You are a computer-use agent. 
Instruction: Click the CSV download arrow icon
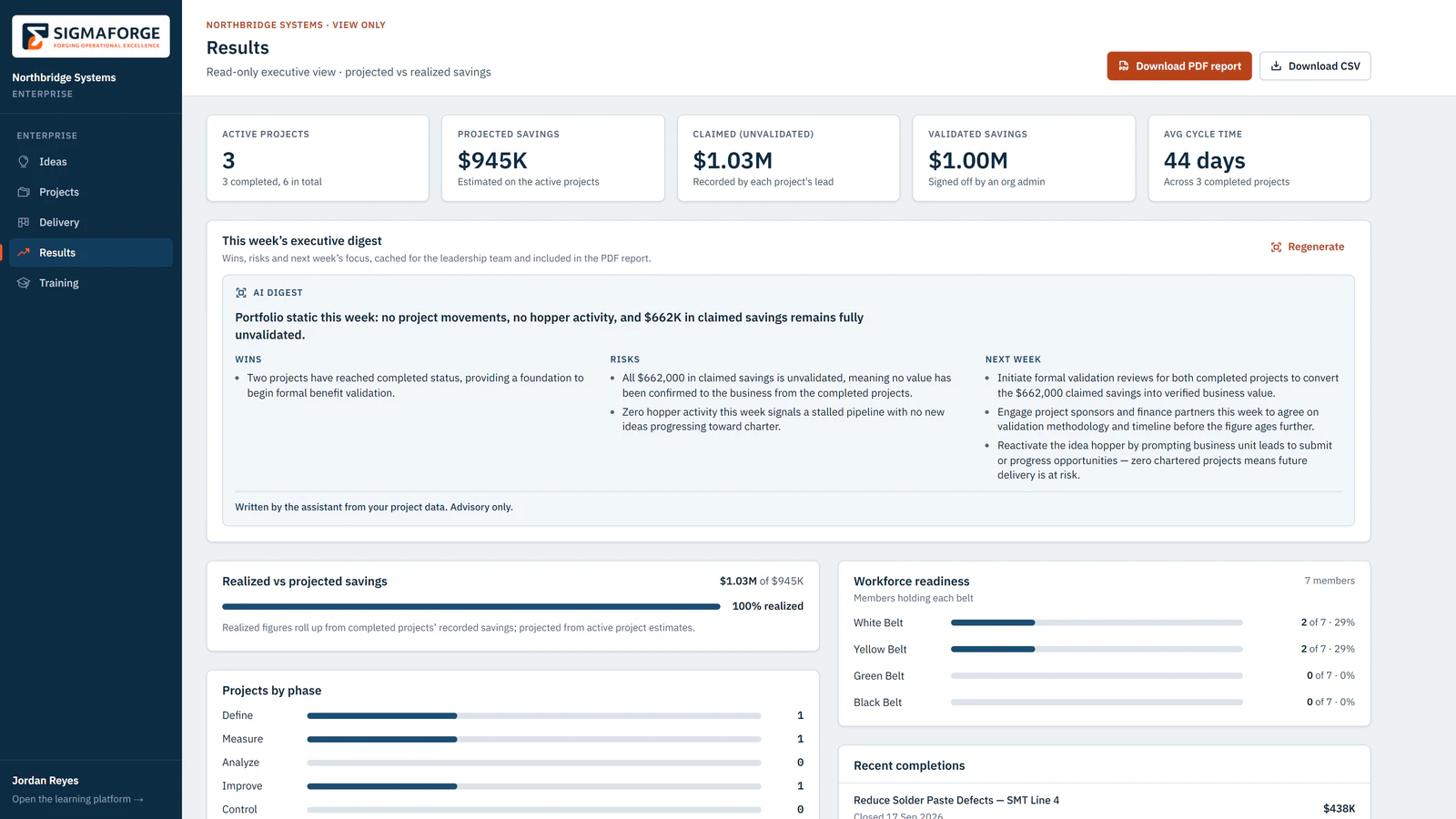tap(1276, 66)
